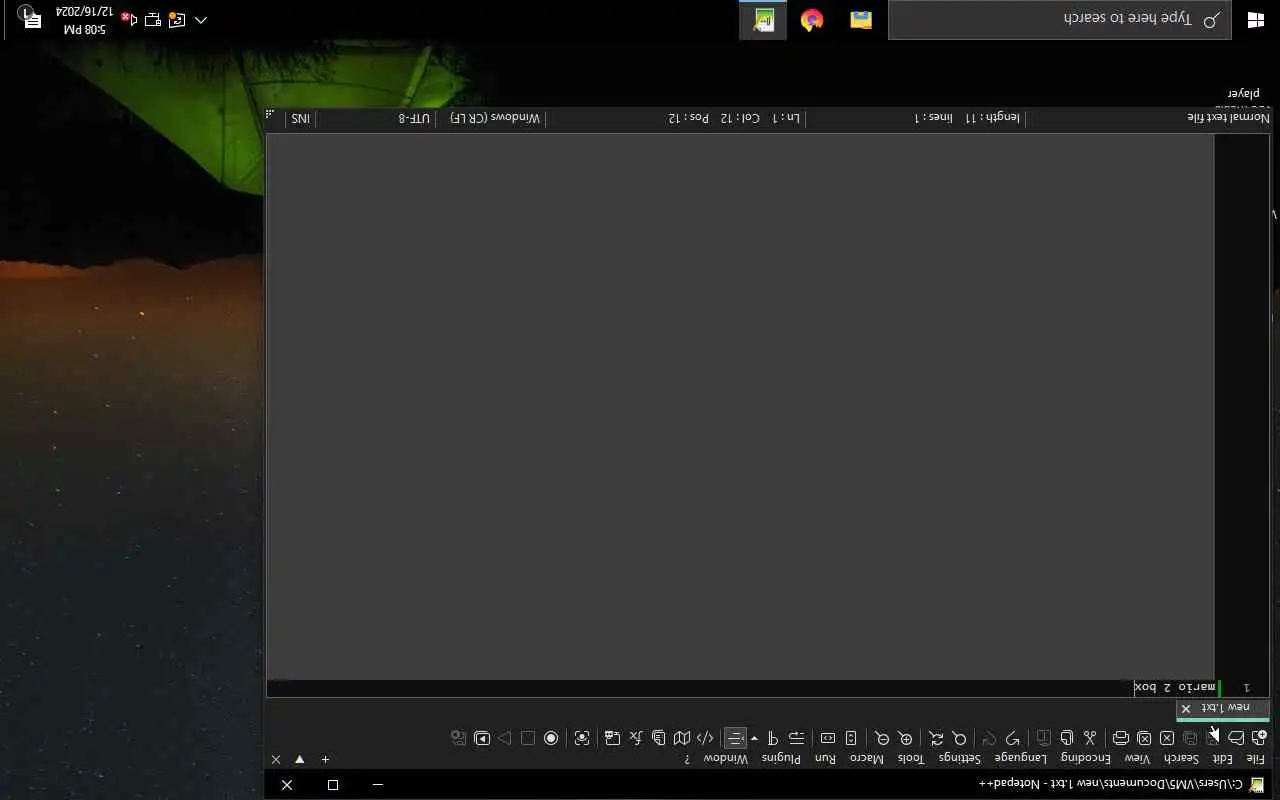
Task: Open the dropdown arrow beside Show All Characters
Action: [x=755, y=738]
